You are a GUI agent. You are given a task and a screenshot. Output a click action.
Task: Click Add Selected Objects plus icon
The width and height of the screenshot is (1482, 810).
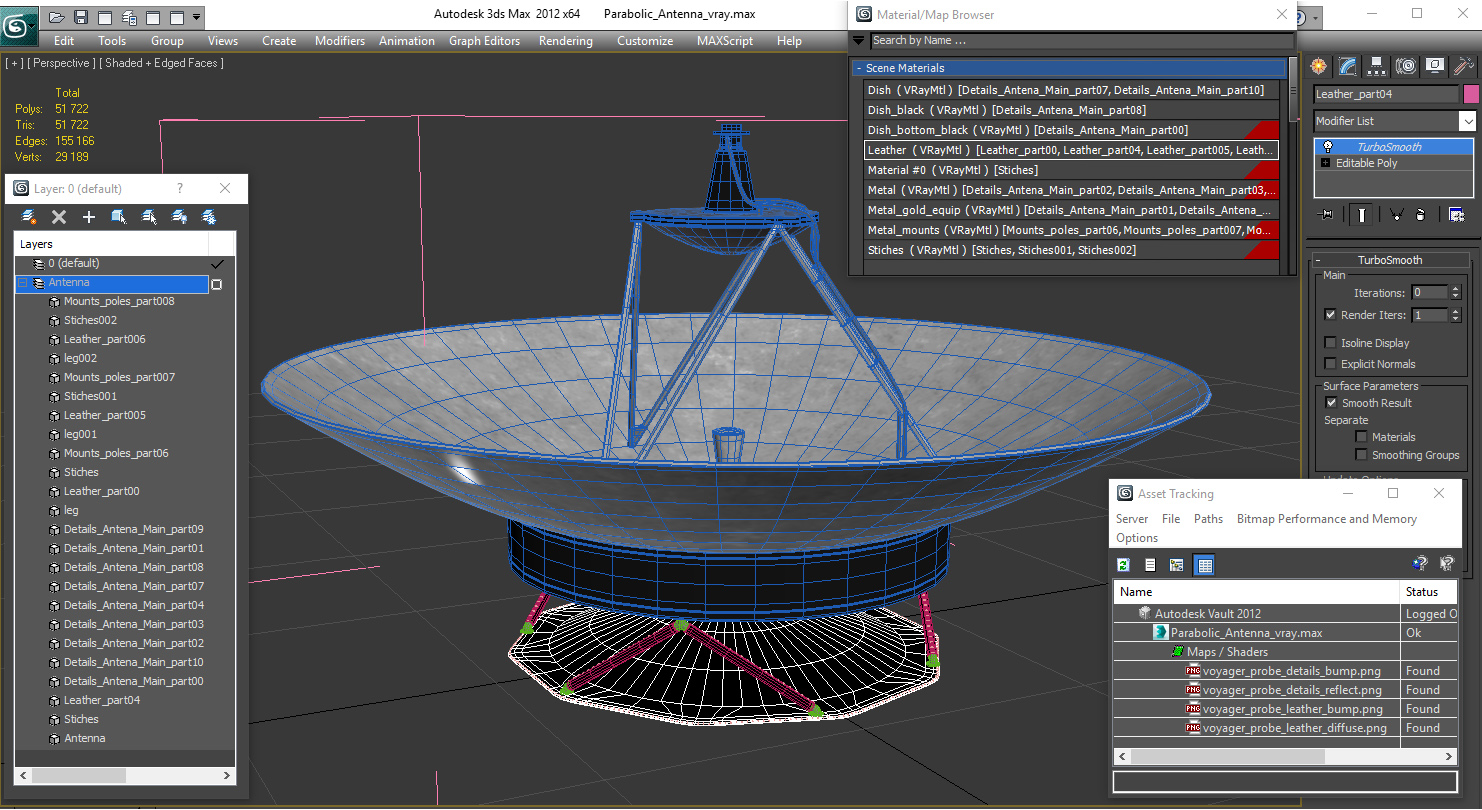[89, 216]
